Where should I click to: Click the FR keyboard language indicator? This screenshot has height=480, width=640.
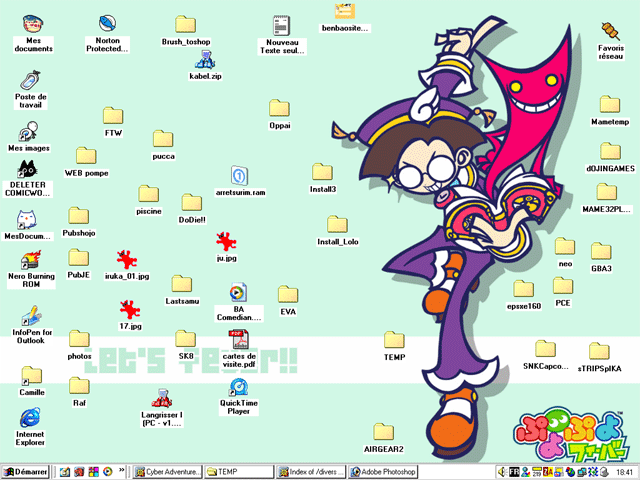pyautogui.click(x=514, y=472)
